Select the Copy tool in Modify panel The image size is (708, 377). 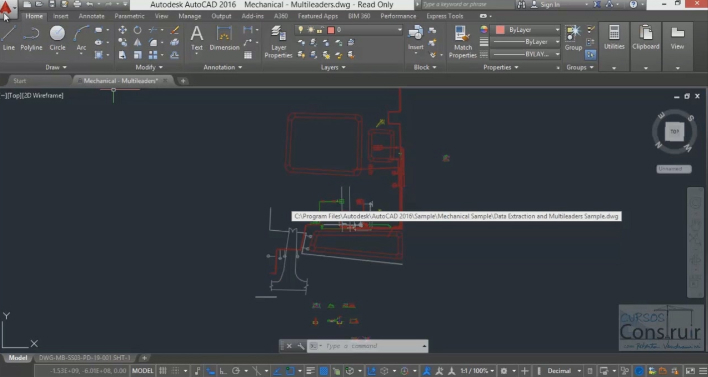[x=122, y=42]
